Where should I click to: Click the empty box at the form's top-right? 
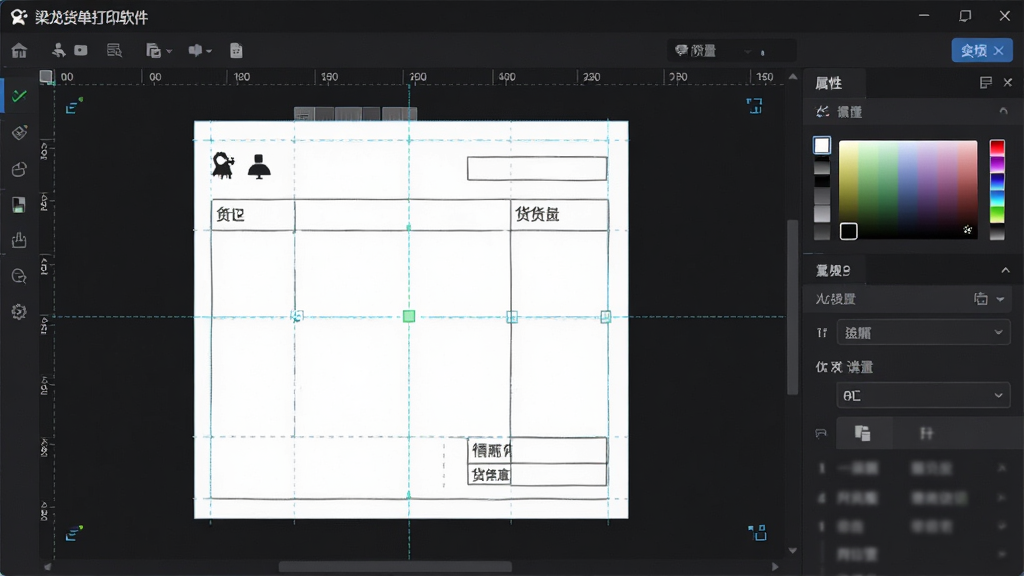[x=537, y=168]
